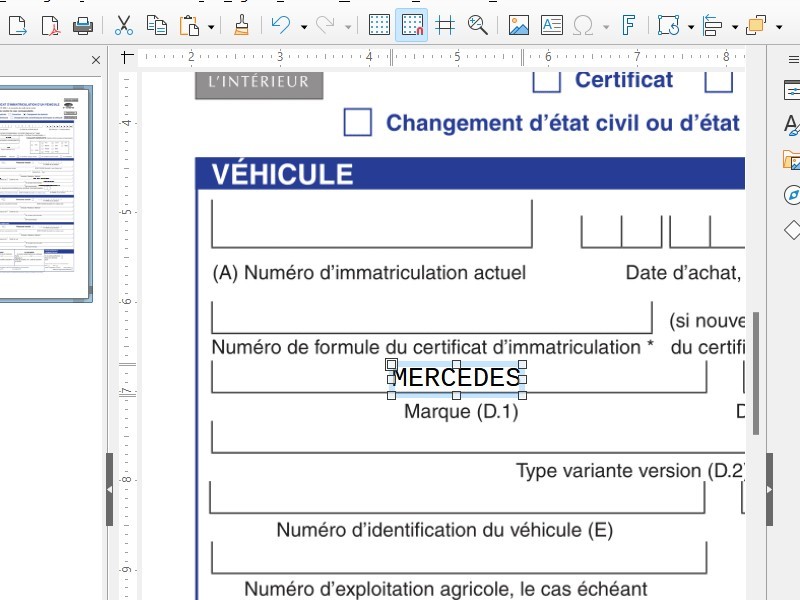Export directly as PDF

pos(51,25)
